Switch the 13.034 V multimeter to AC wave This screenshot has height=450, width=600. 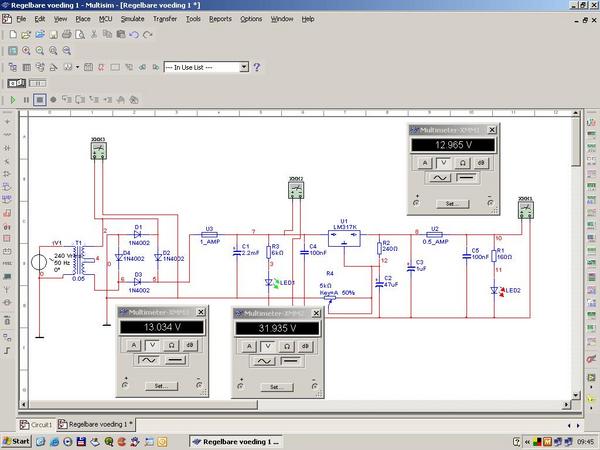pos(148,357)
